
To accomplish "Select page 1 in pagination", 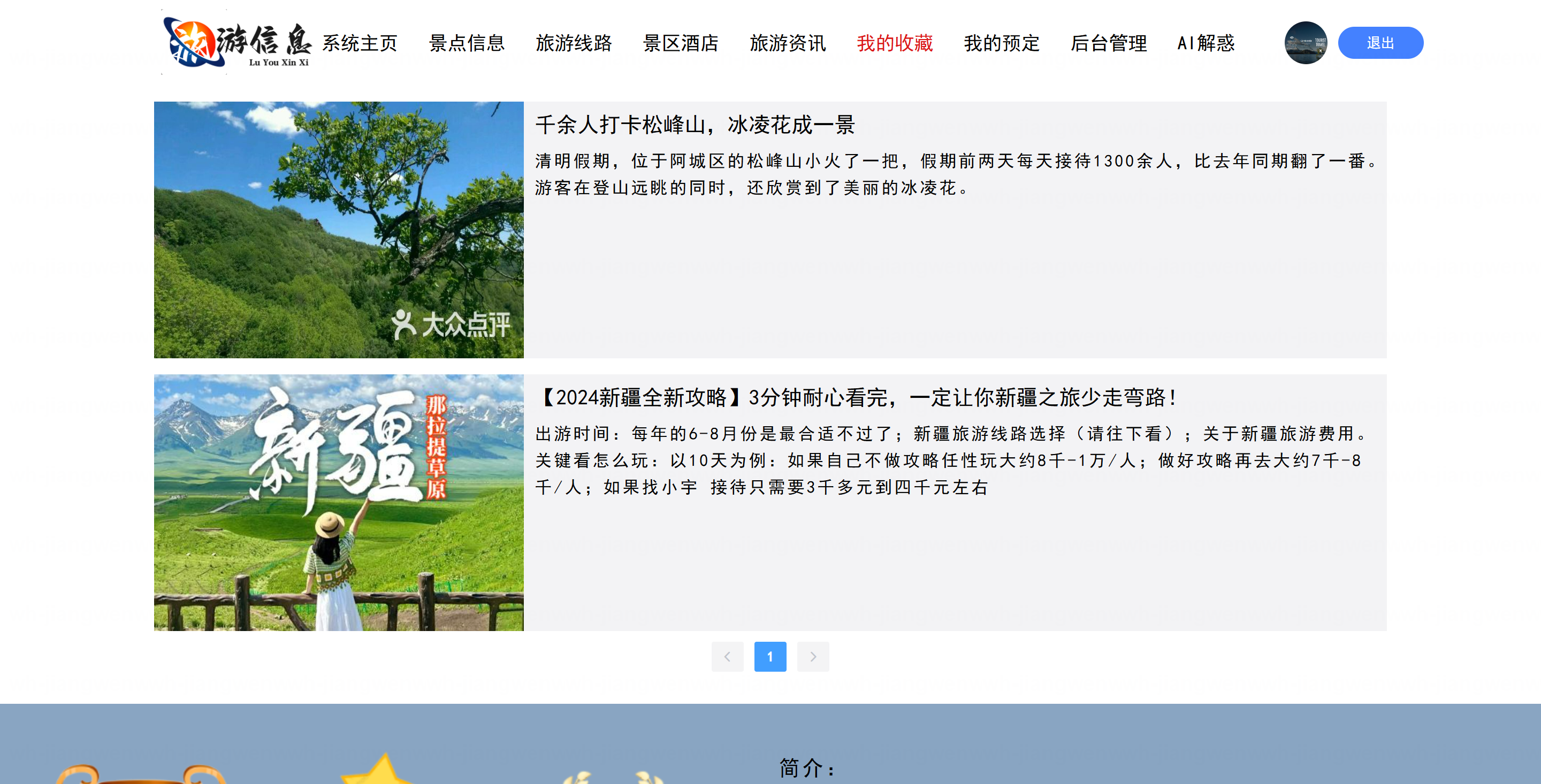I will (770, 657).
